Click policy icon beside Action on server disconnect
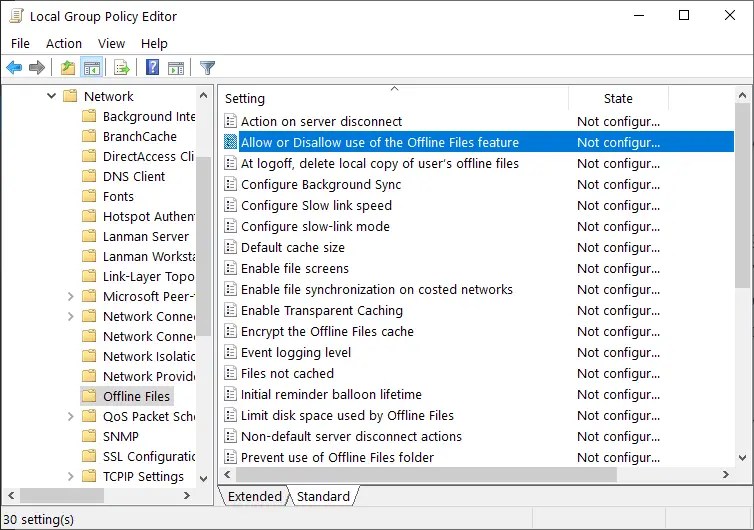Screen dimensions: 754x530 point(231,121)
